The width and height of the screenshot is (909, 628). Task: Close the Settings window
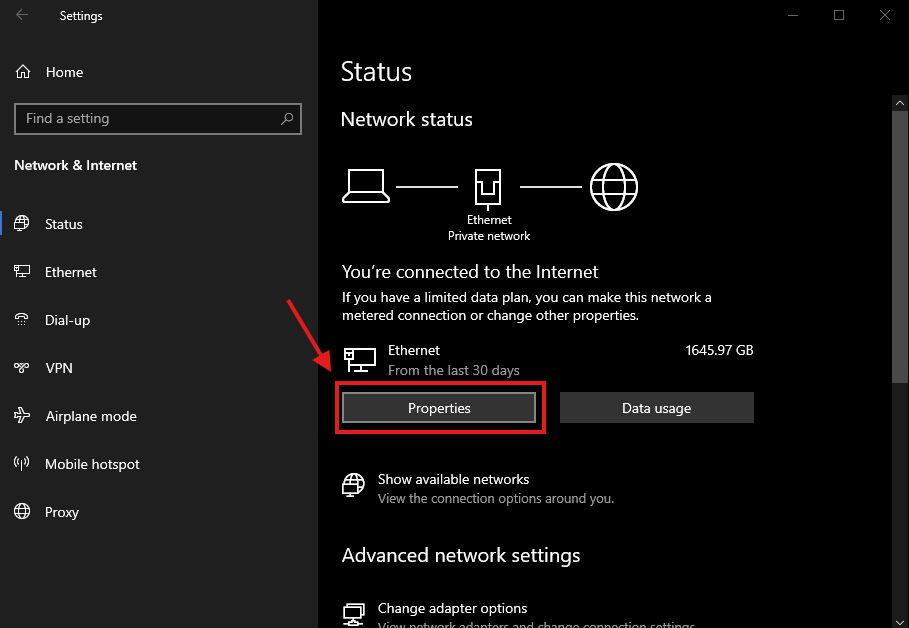click(885, 15)
